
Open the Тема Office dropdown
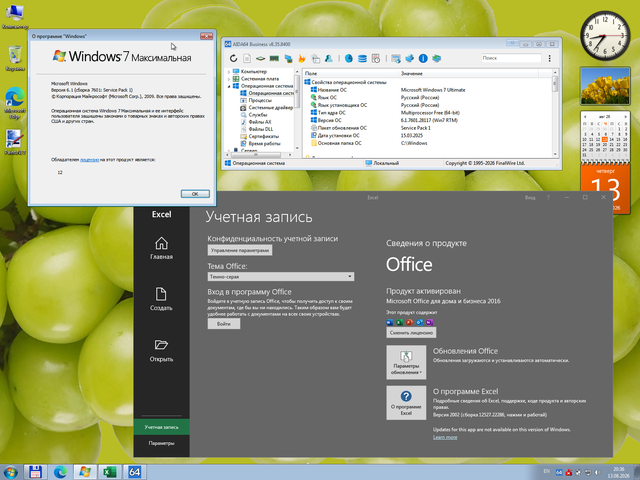coord(280,276)
